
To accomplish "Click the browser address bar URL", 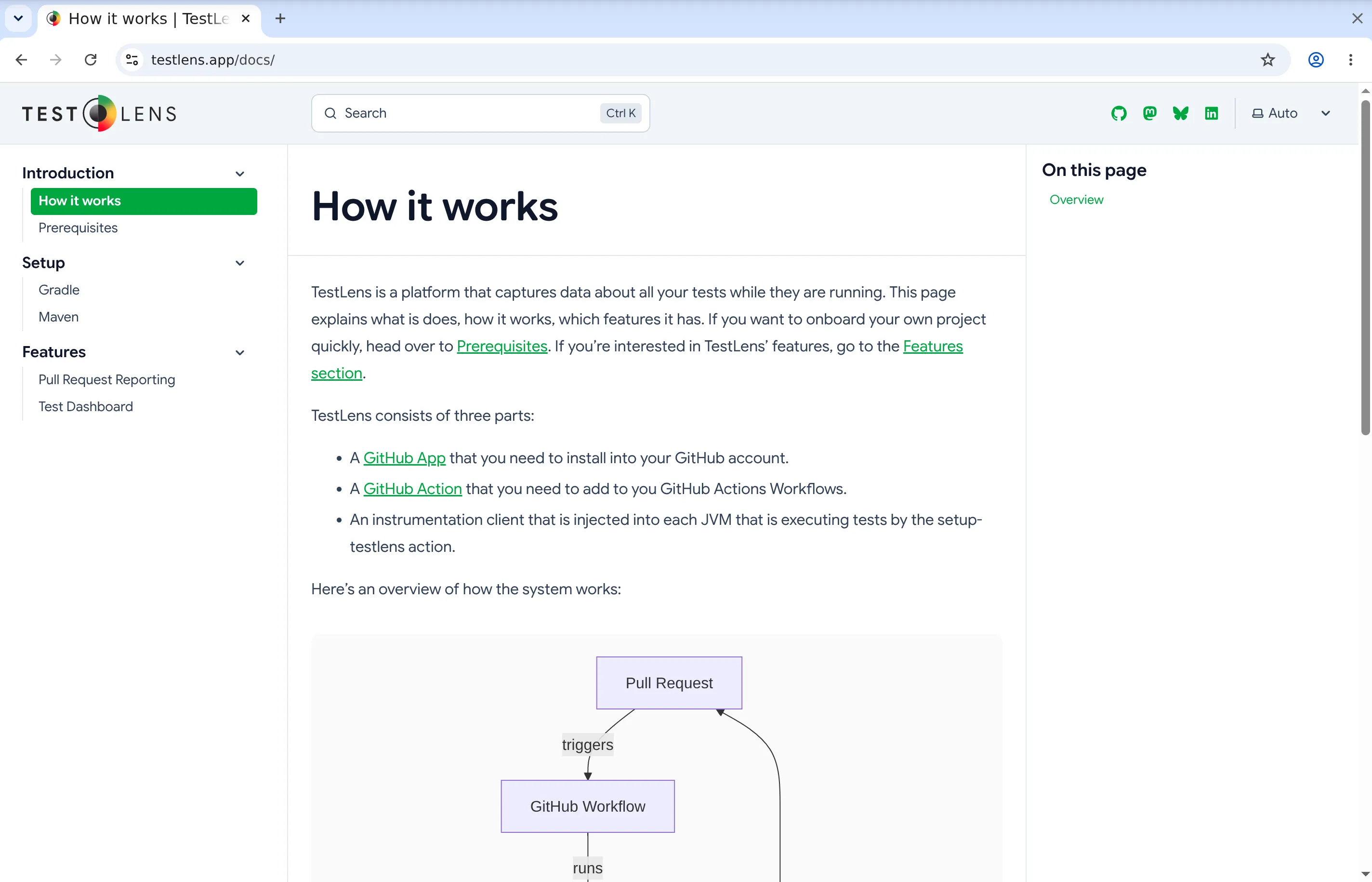I will 213,60.
